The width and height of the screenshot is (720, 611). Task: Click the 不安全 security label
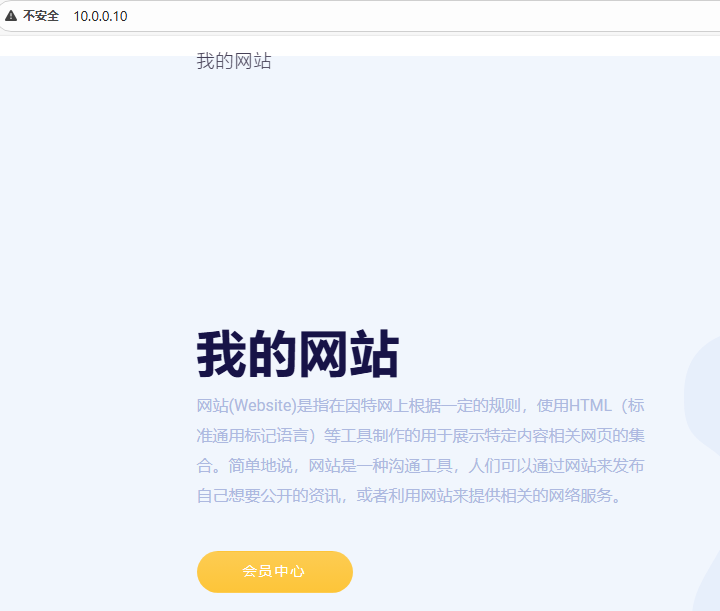(x=41, y=16)
